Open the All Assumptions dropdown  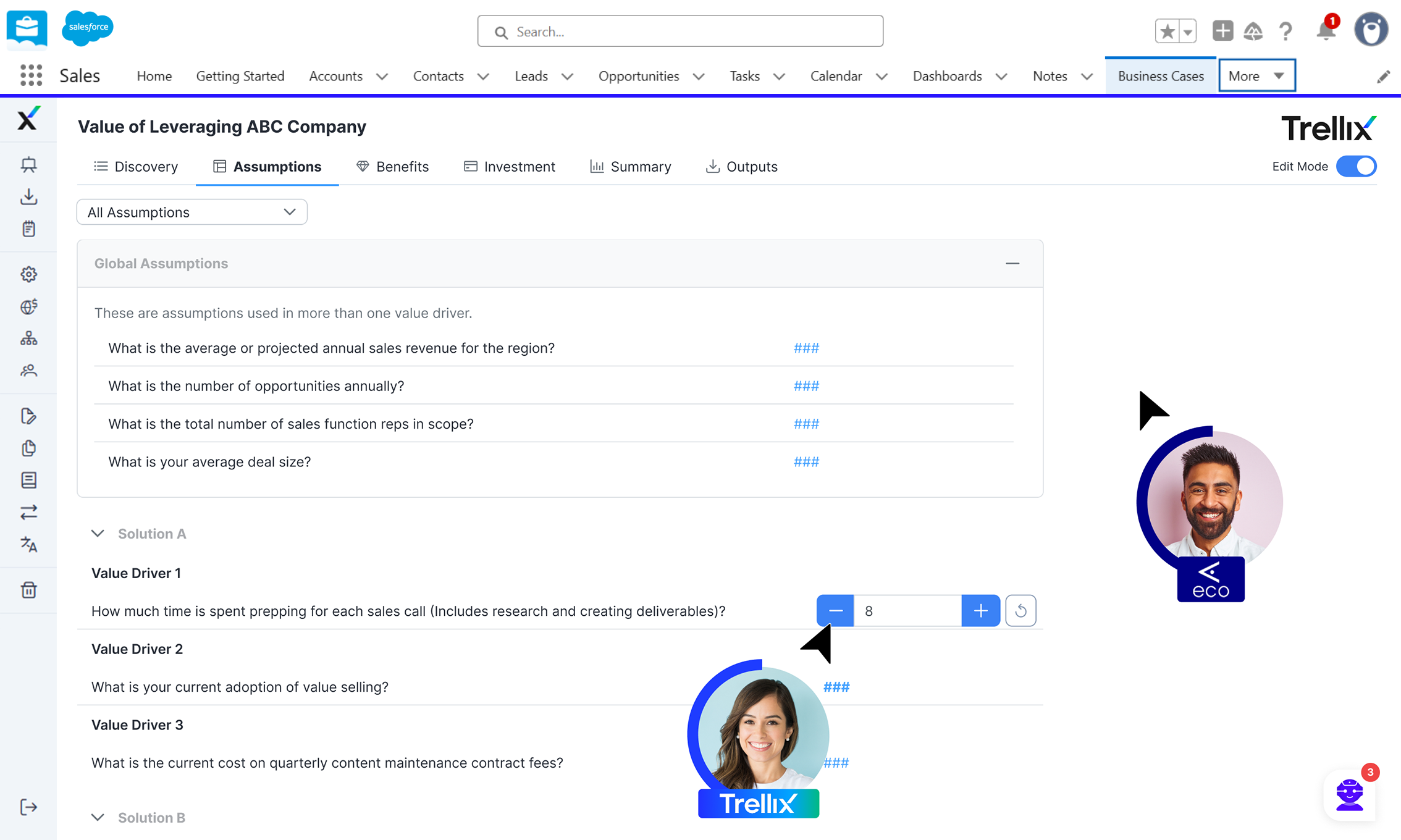coord(191,212)
